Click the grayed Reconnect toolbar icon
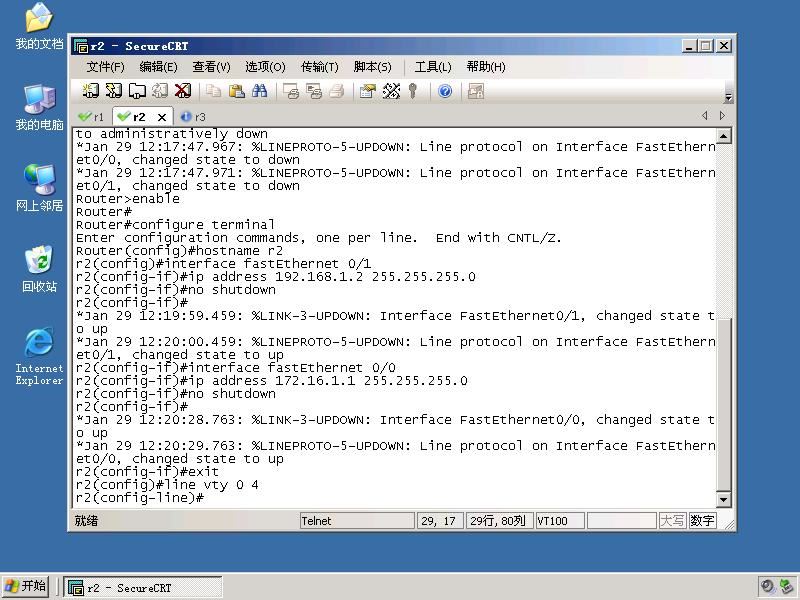800x600 pixels. [160, 91]
